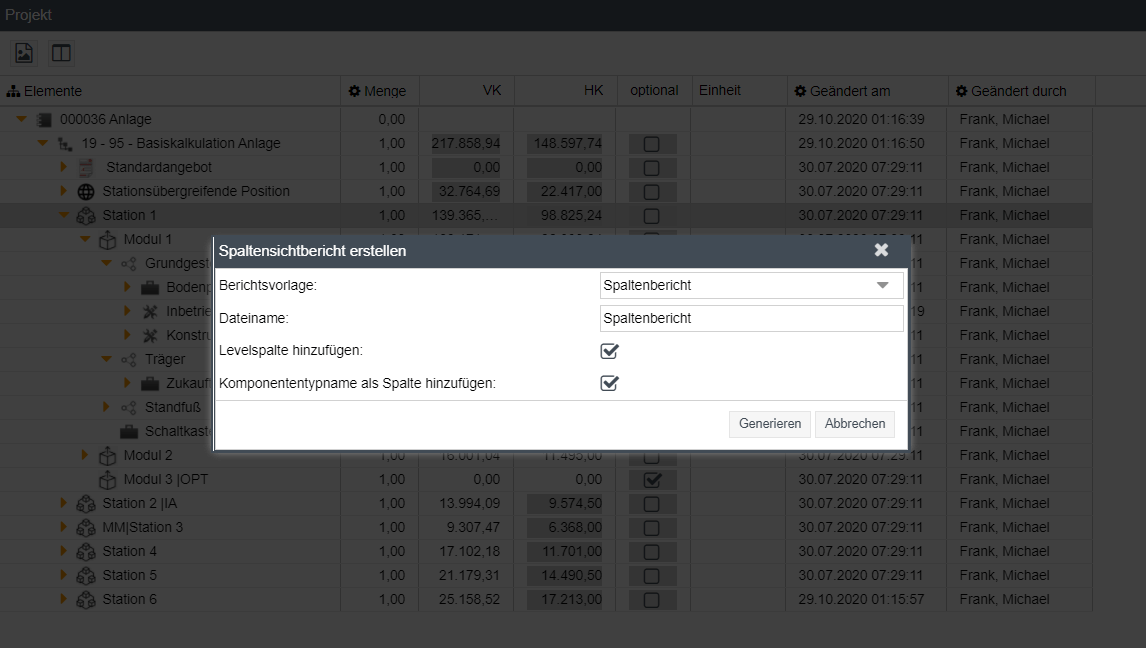Screen dimensions: 1146x648
Task: Toggle optional checkbox for Station 6 row
Action: [x=651, y=600]
